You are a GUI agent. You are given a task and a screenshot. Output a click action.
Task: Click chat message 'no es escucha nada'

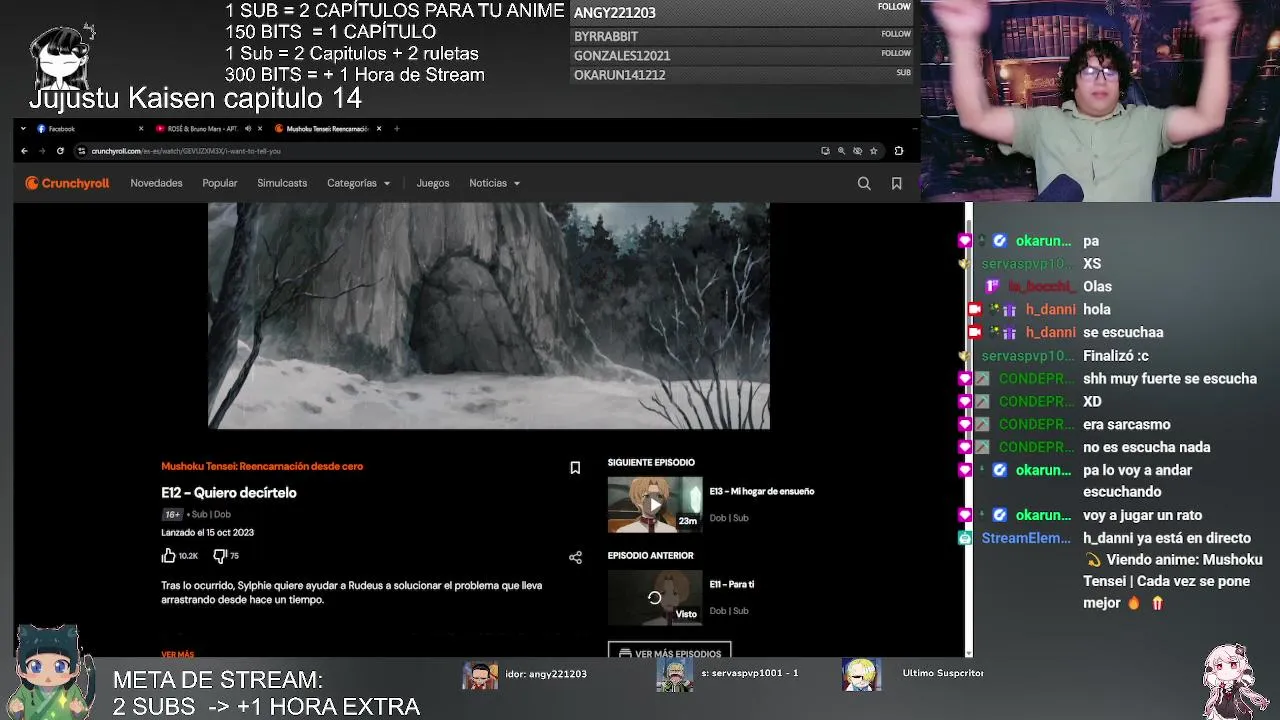1147,447
